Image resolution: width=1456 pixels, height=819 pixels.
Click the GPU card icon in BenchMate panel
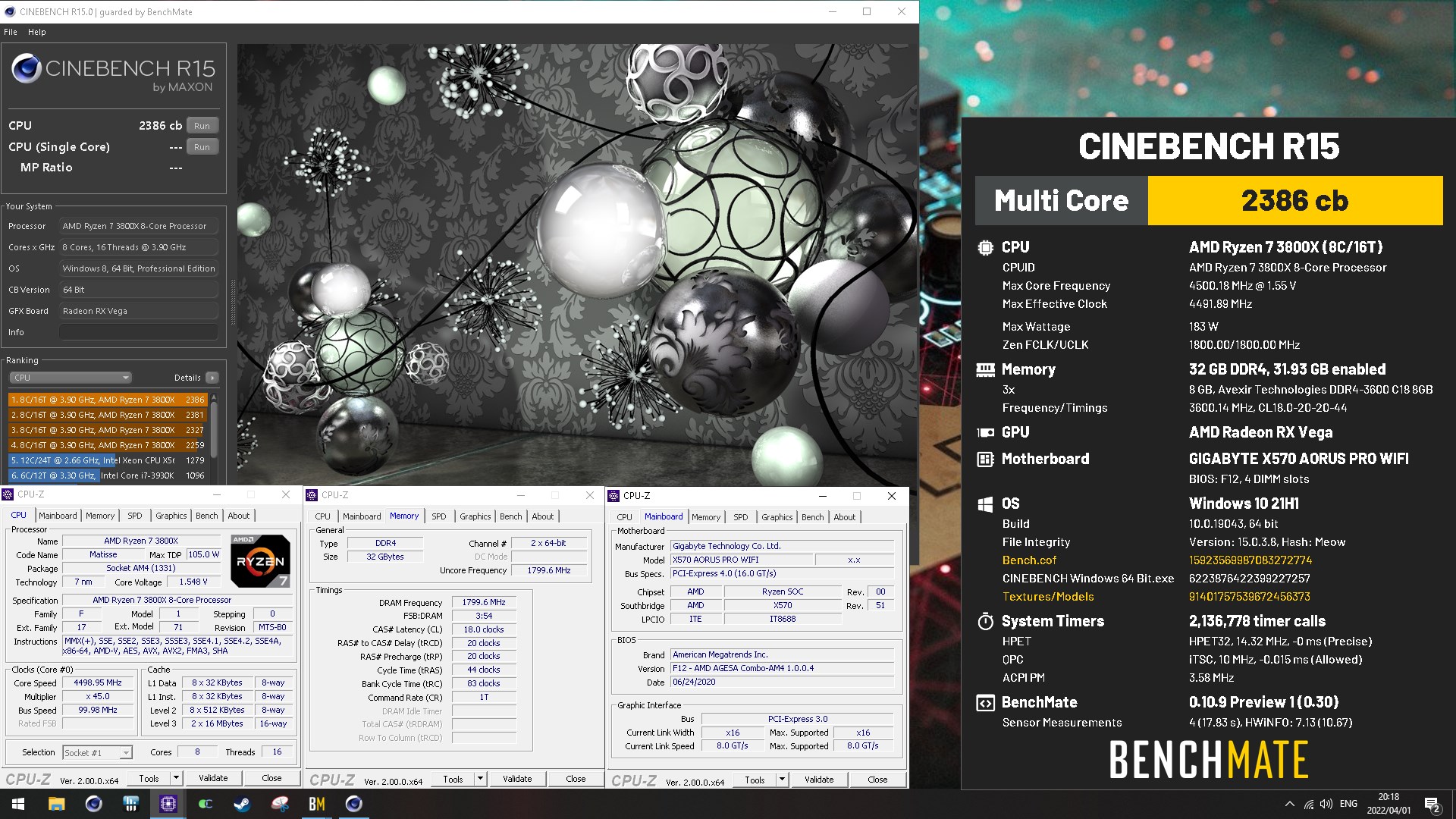click(985, 432)
